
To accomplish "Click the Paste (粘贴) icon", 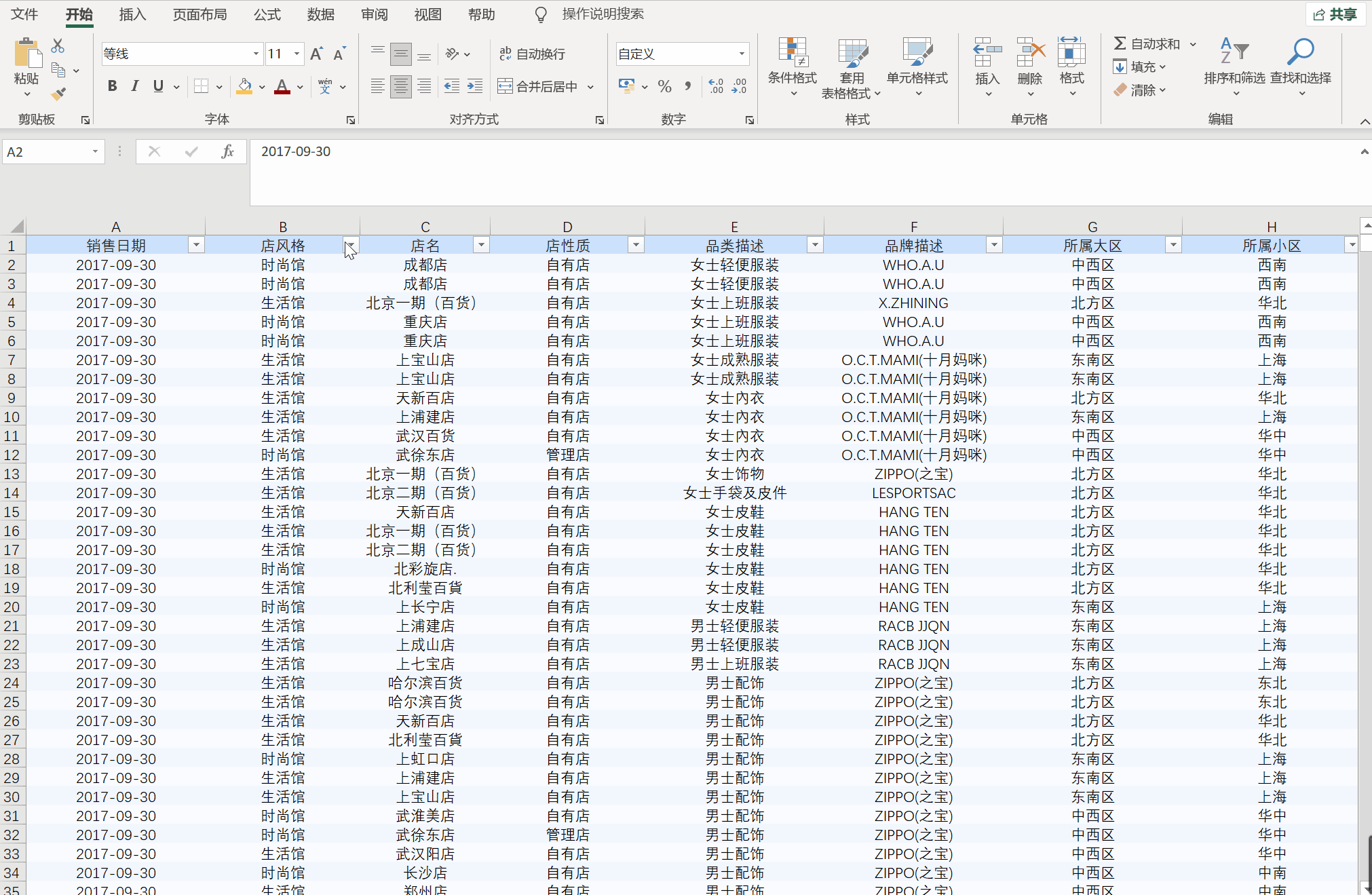I will click(x=27, y=54).
